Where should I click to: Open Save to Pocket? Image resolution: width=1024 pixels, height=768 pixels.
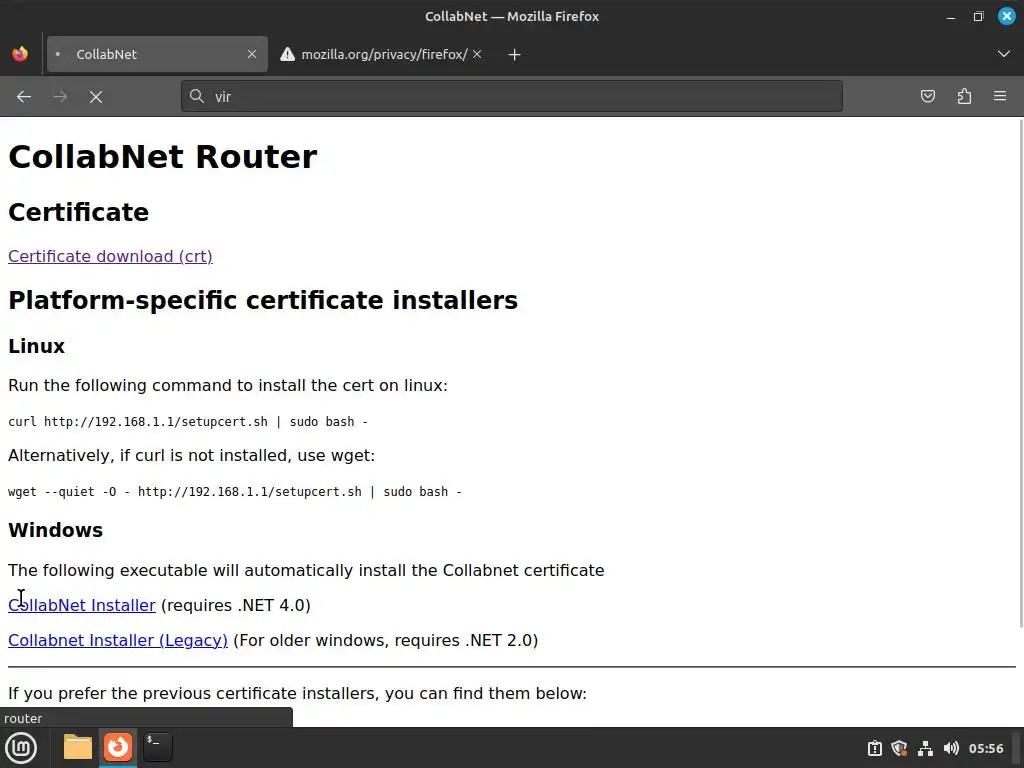pyautogui.click(x=927, y=97)
